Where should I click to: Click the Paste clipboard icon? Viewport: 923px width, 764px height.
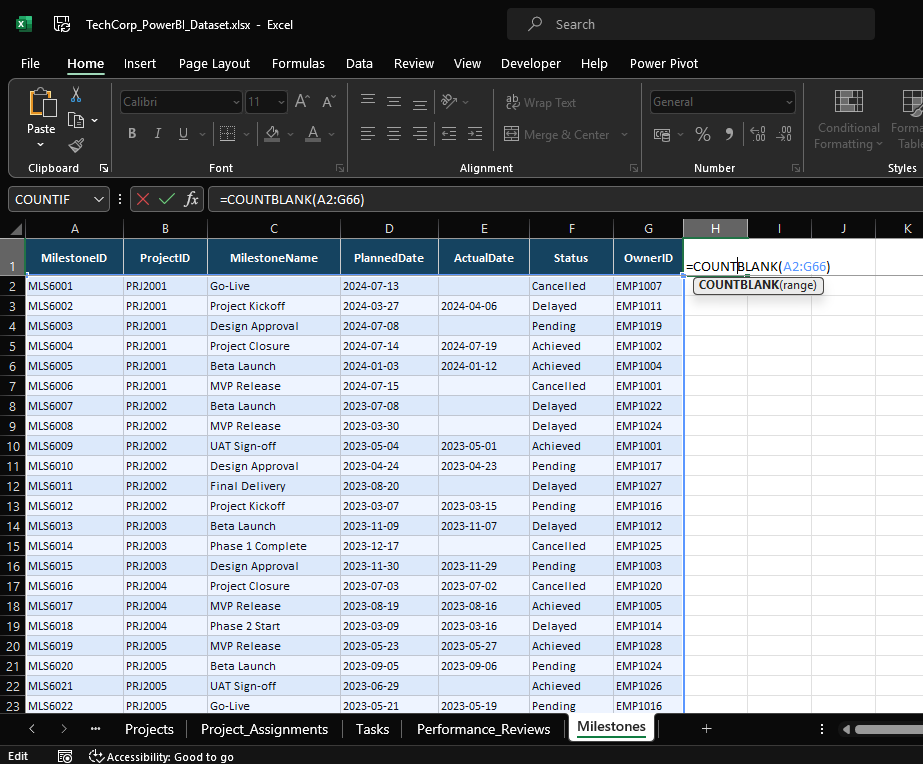[x=42, y=102]
